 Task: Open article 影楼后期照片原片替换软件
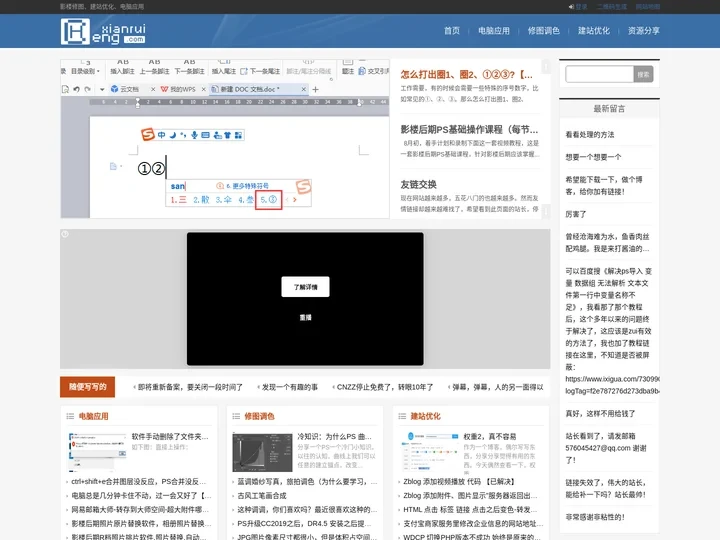click(x=141, y=523)
